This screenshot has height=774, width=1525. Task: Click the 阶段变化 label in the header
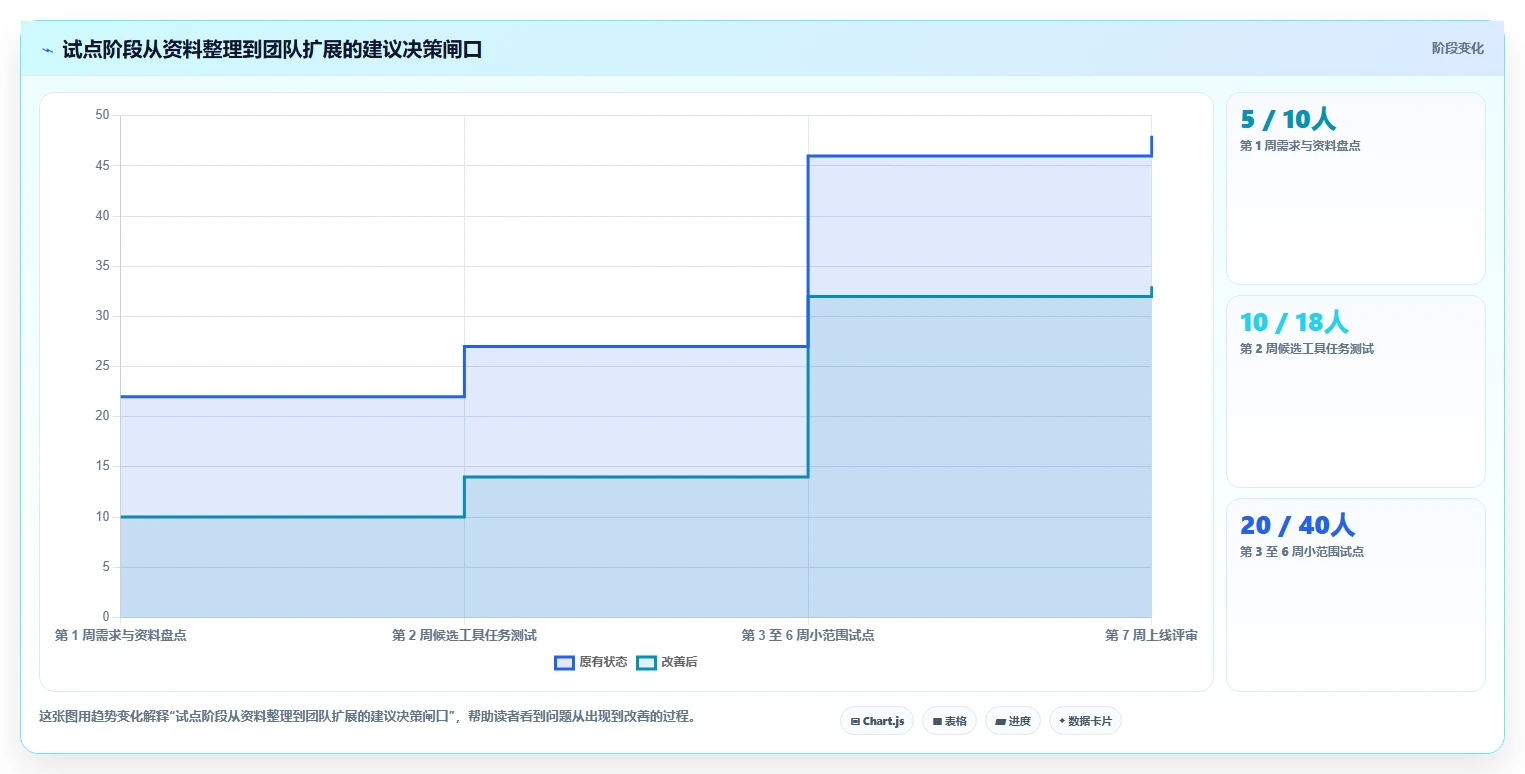point(1457,48)
